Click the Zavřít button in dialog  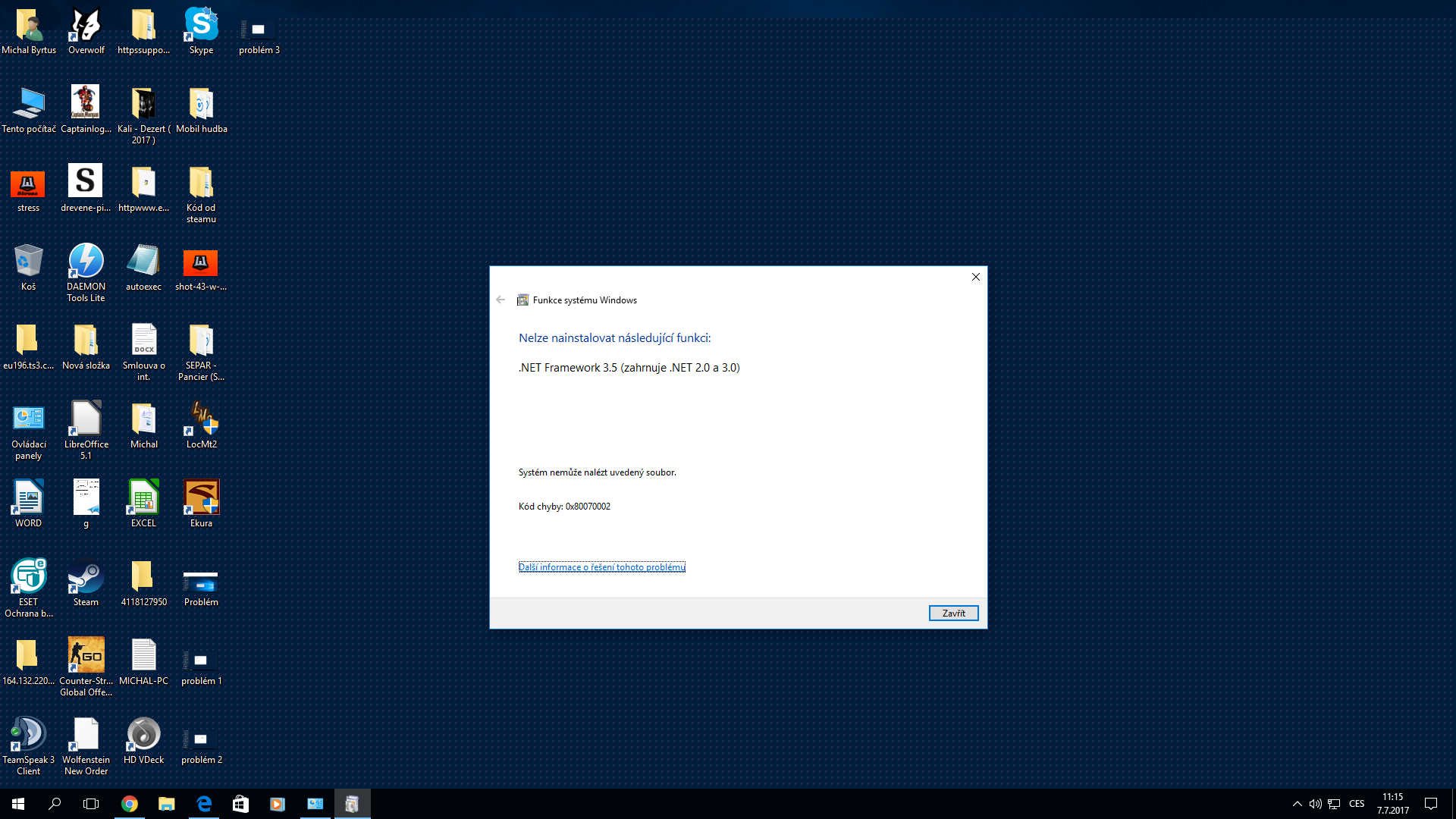coord(953,613)
